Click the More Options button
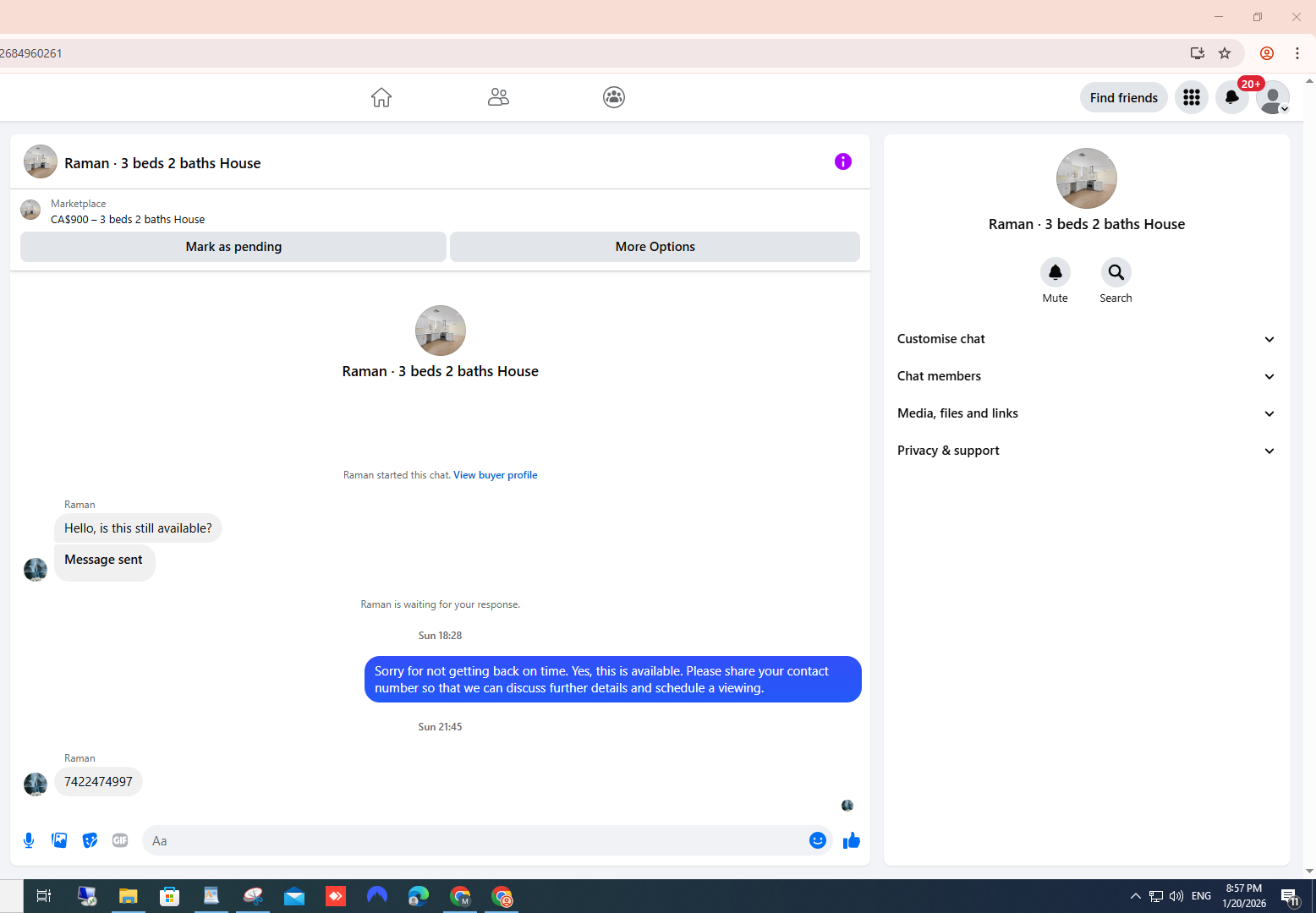 [655, 247]
